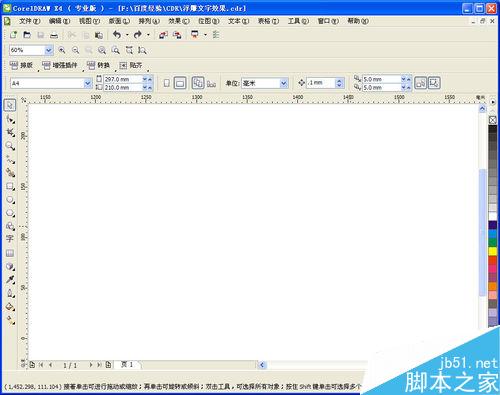Open the Fill bucket tool
This screenshot has width=500, height=395.
click(x=10, y=307)
